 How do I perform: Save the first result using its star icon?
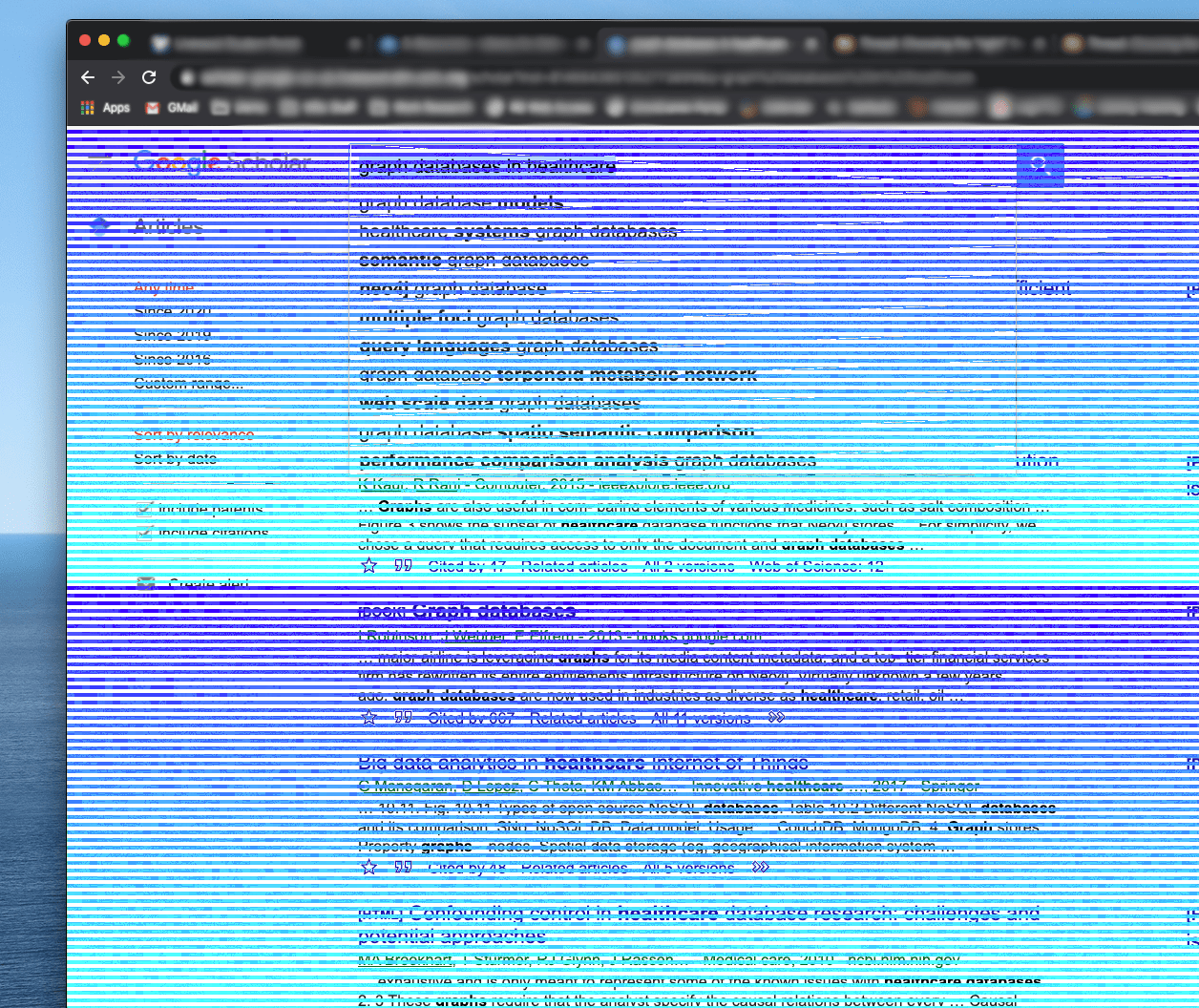(369, 565)
